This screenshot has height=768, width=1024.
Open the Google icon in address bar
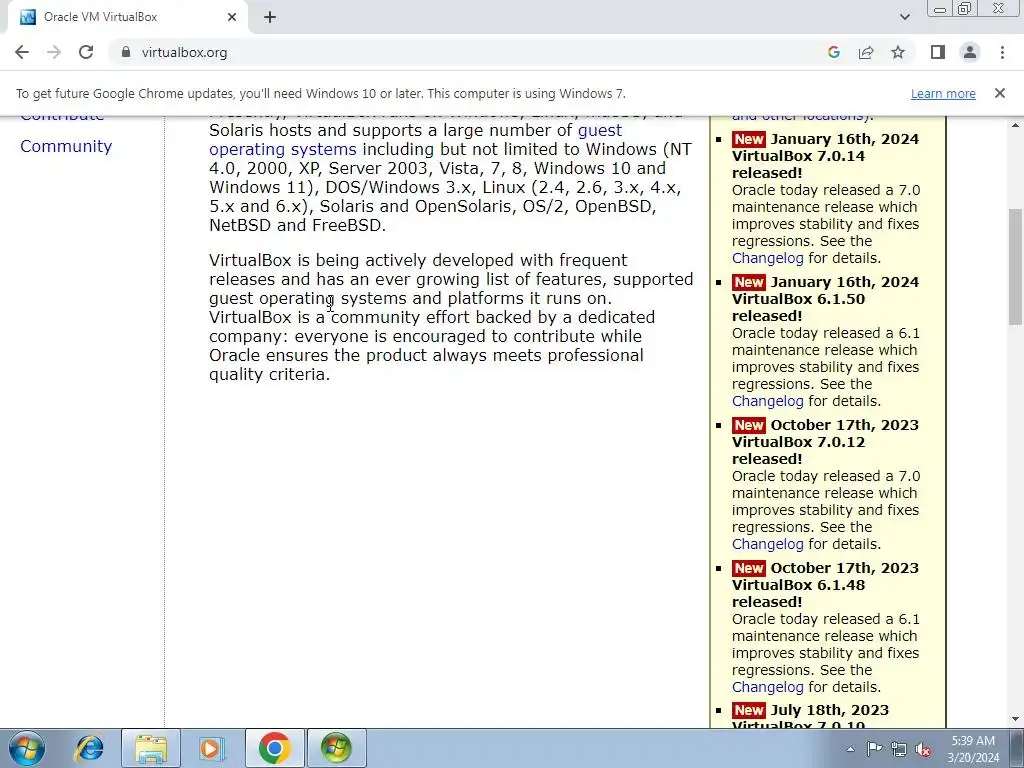coord(833,52)
